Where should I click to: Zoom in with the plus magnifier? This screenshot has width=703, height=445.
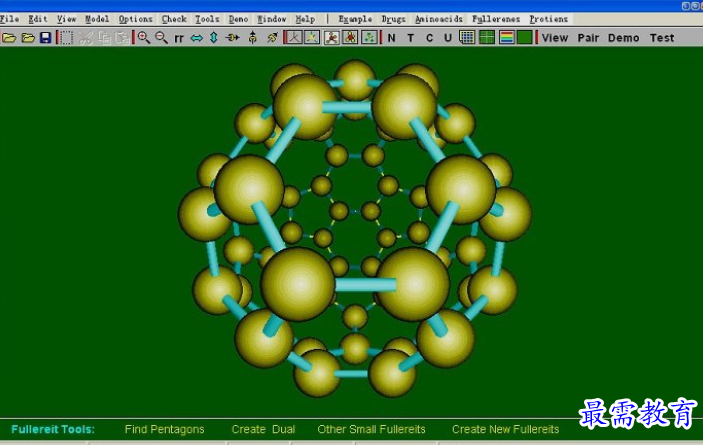point(143,38)
